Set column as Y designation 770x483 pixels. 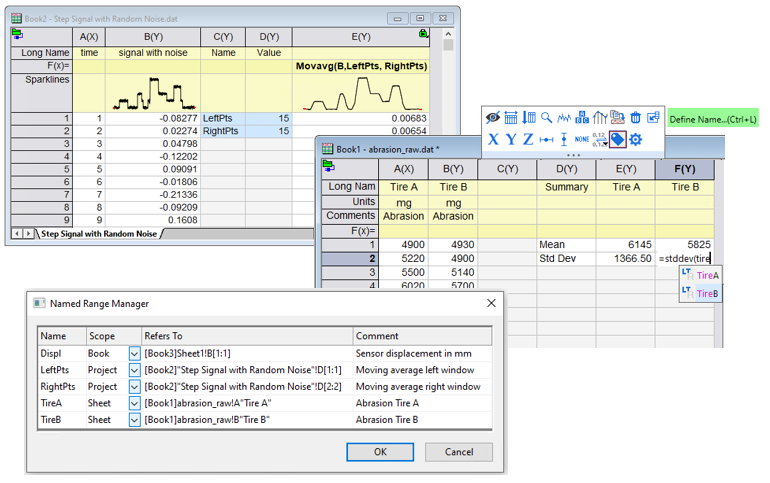click(x=510, y=140)
